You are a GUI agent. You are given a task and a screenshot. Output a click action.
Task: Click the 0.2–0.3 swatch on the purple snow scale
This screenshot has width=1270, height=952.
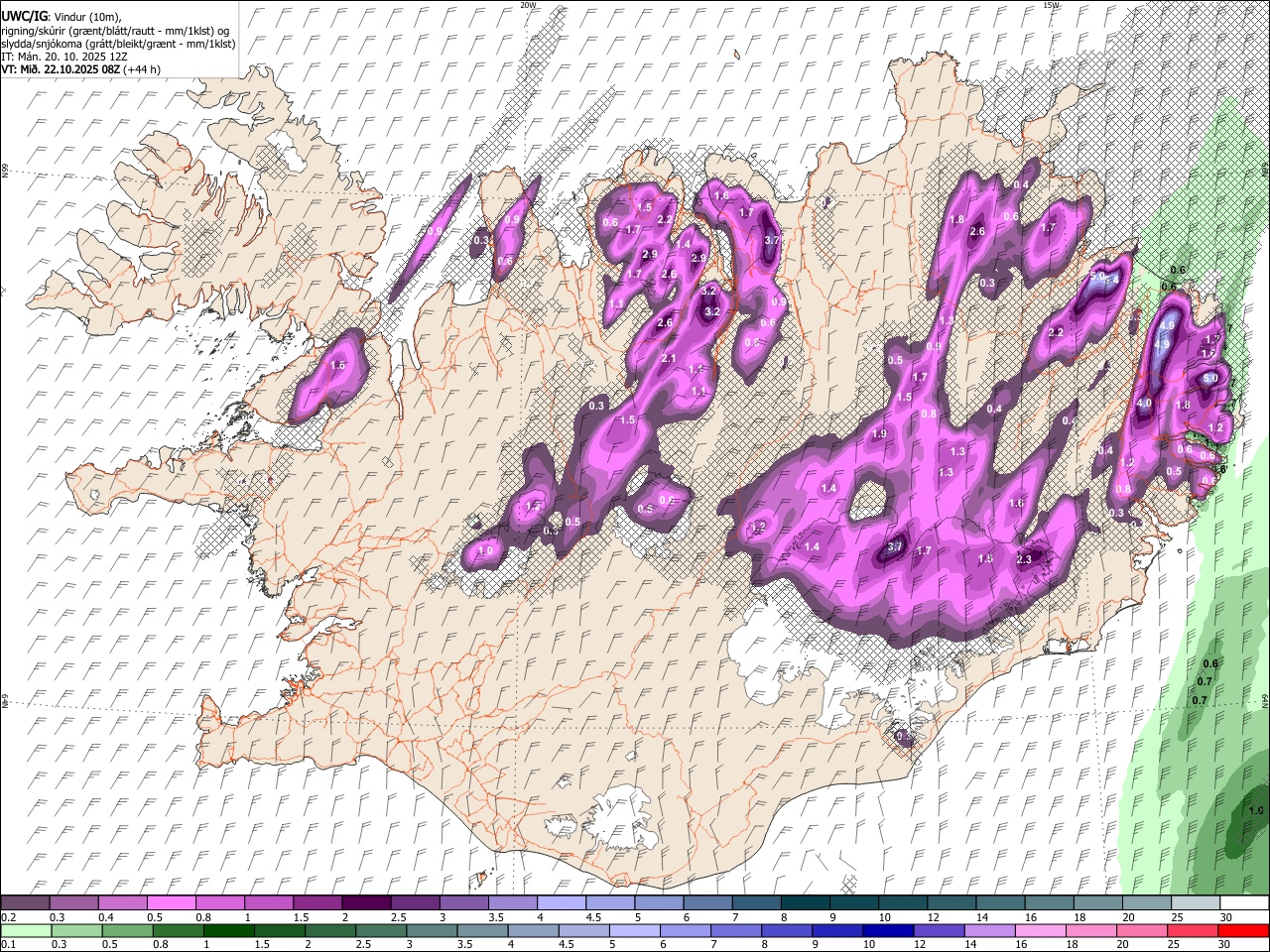point(26,903)
